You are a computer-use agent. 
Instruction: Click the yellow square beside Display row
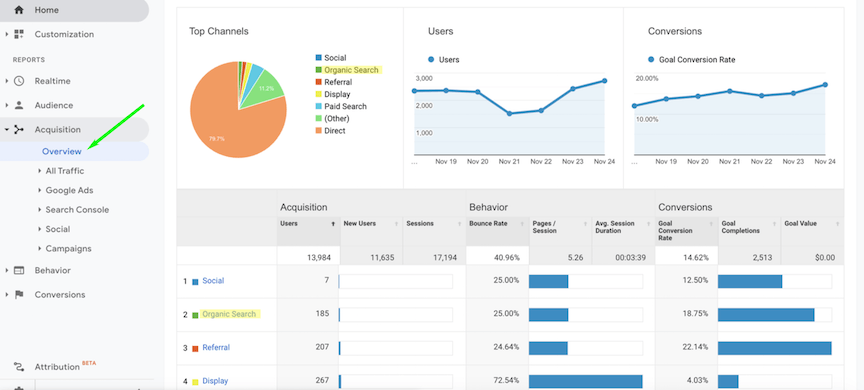[x=195, y=382]
